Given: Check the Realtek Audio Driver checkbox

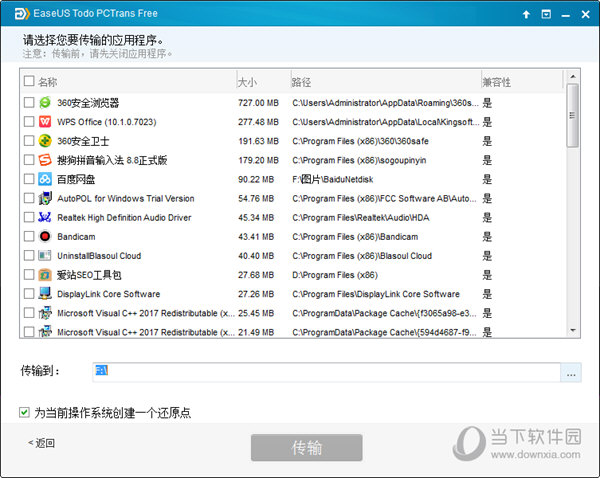Looking at the screenshot, I should click(29, 217).
